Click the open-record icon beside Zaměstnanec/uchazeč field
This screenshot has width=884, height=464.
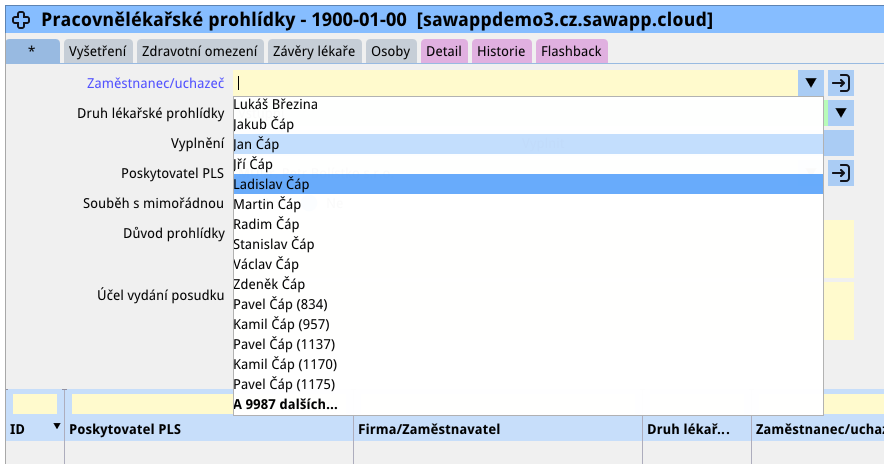click(x=841, y=83)
